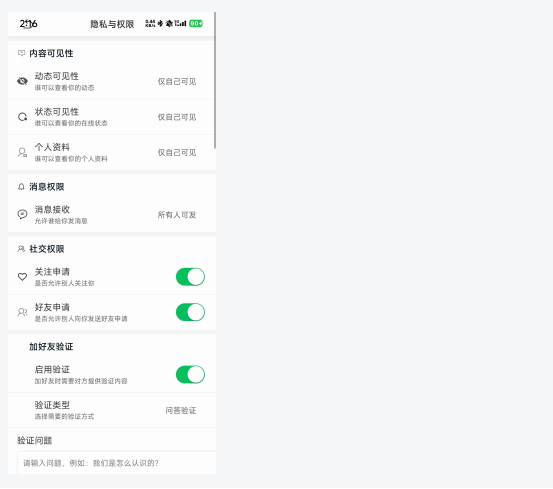The image size is (553, 489).
Task: Click the 消息接收 row label
Action: pos(52,209)
